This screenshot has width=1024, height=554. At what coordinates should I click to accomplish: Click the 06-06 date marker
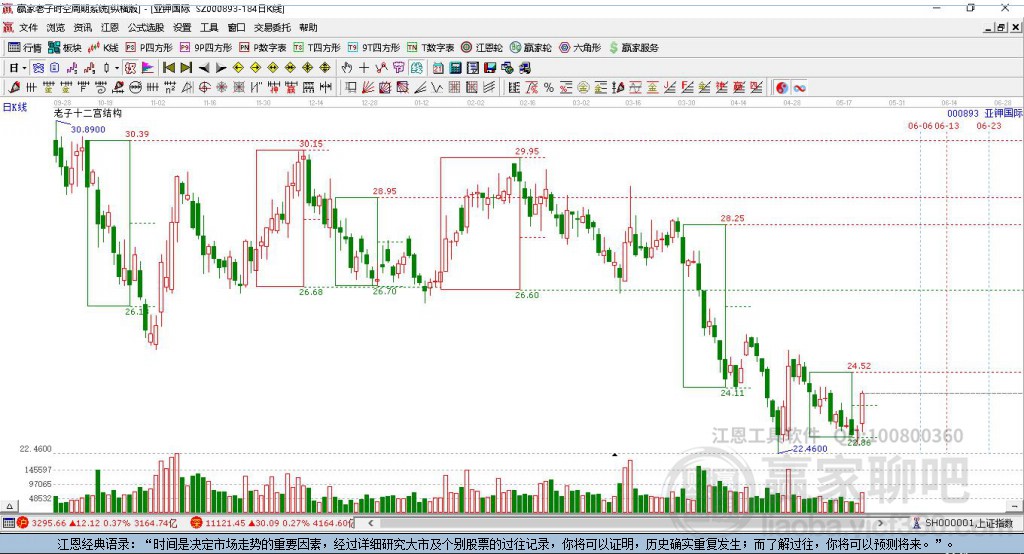tap(920, 125)
